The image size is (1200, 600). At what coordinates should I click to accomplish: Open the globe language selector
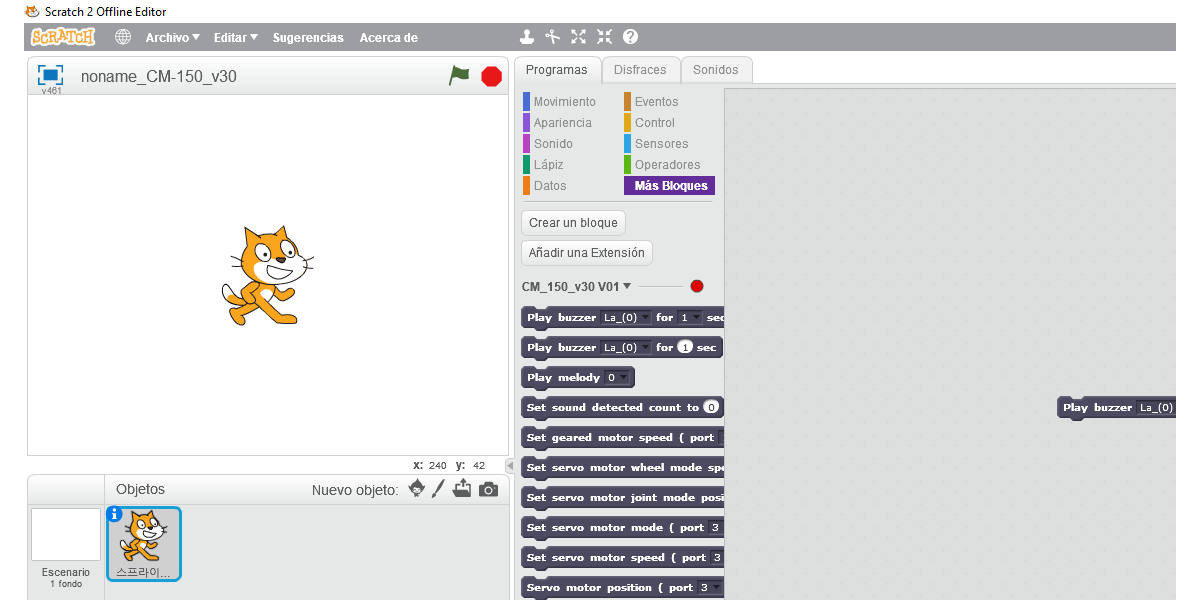pyautogui.click(x=123, y=37)
